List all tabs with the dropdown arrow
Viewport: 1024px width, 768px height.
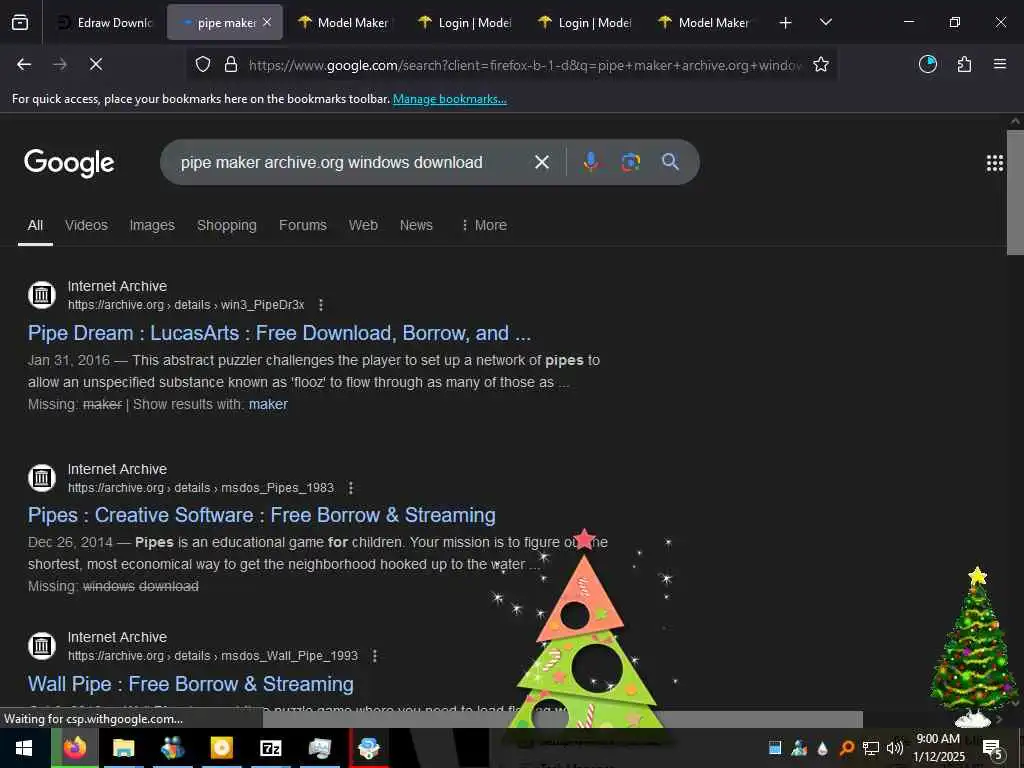[826, 22]
